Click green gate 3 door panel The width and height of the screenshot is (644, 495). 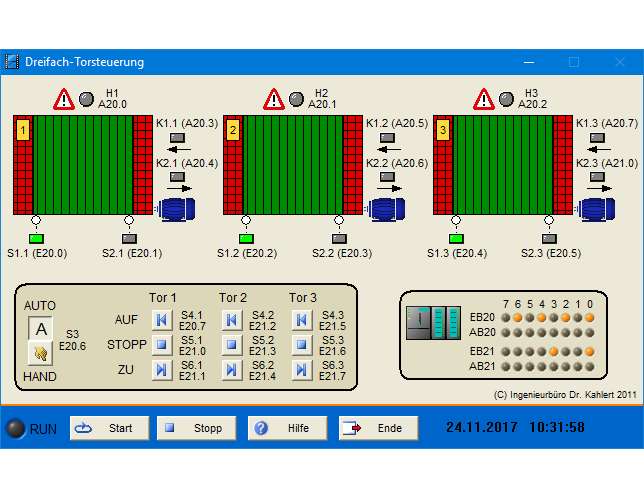(x=504, y=165)
